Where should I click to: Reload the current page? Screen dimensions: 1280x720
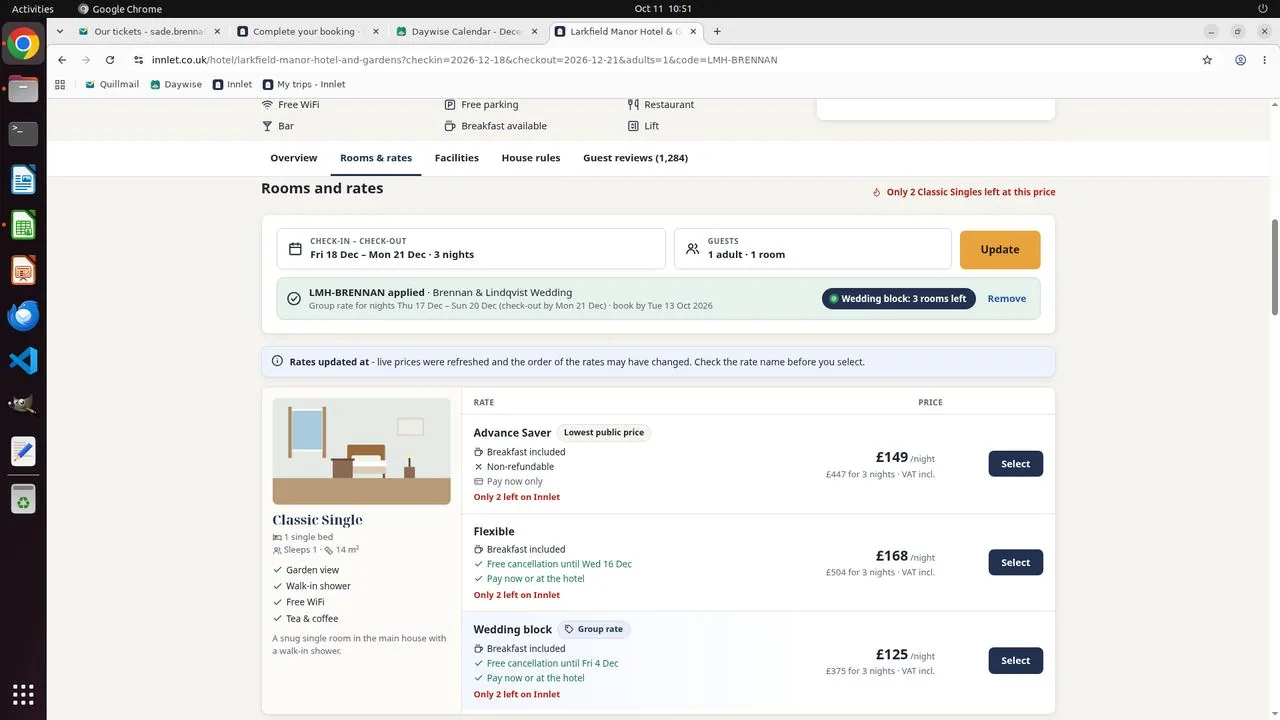click(110, 60)
